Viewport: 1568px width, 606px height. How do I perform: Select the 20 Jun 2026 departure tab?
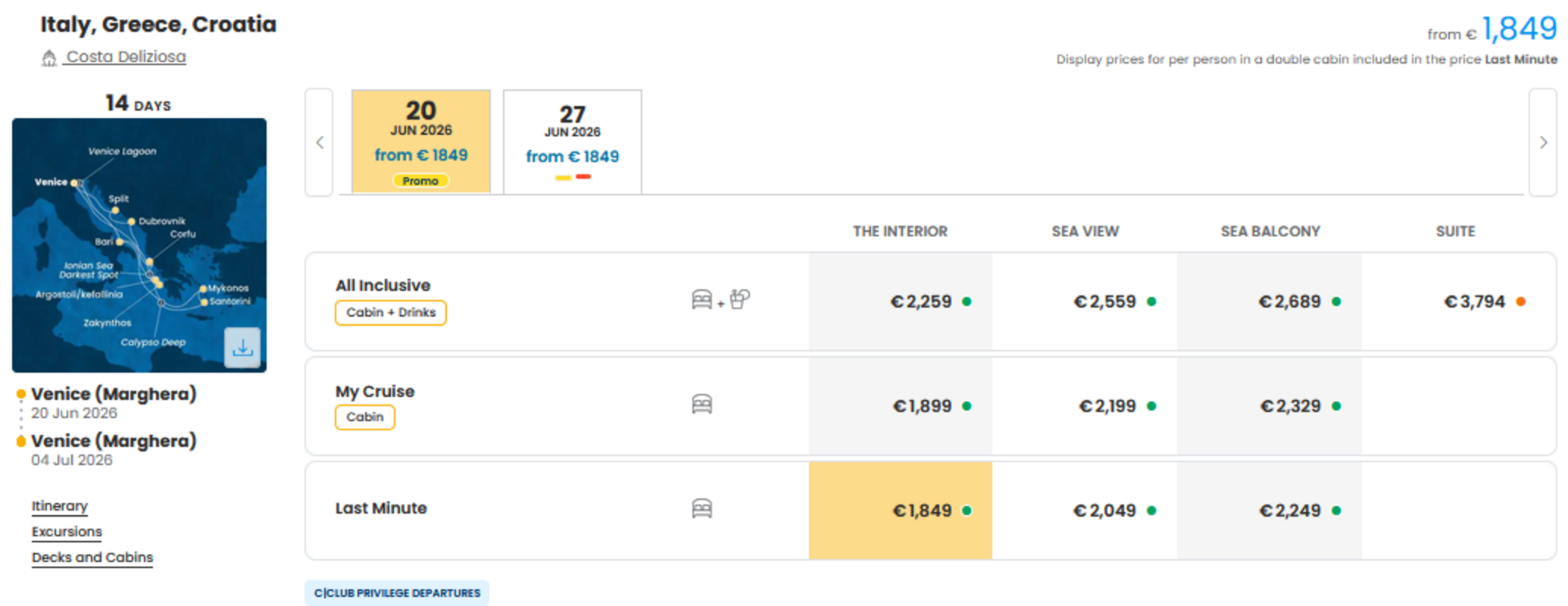click(x=421, y=142)
